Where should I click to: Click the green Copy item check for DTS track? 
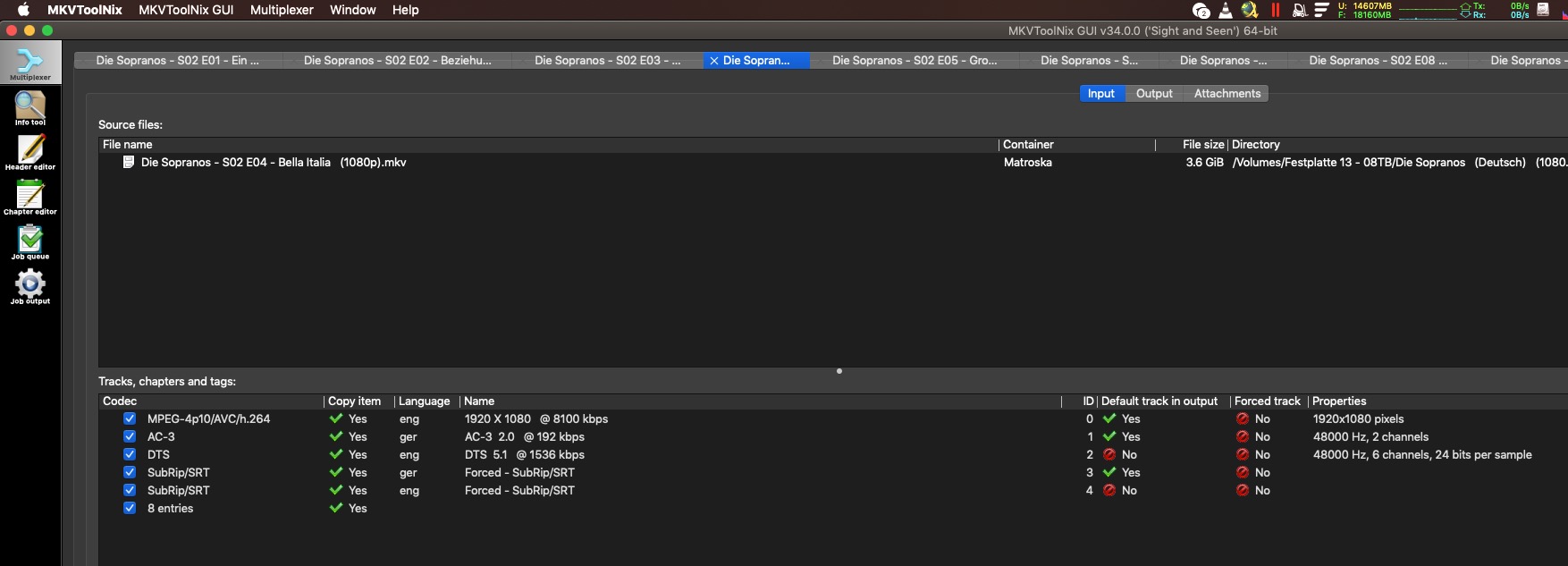[336, 454]
